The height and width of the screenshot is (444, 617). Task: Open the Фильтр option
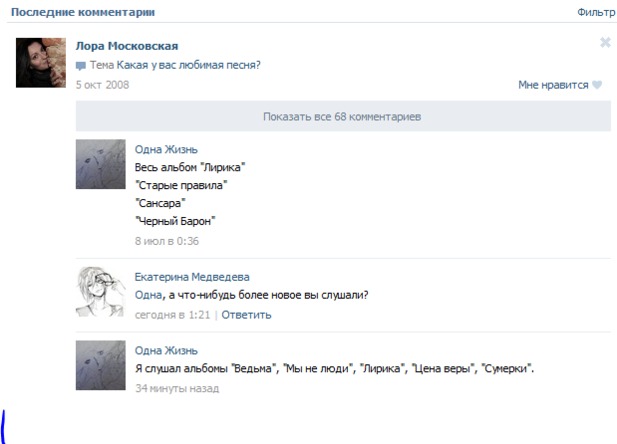[596, 12]
